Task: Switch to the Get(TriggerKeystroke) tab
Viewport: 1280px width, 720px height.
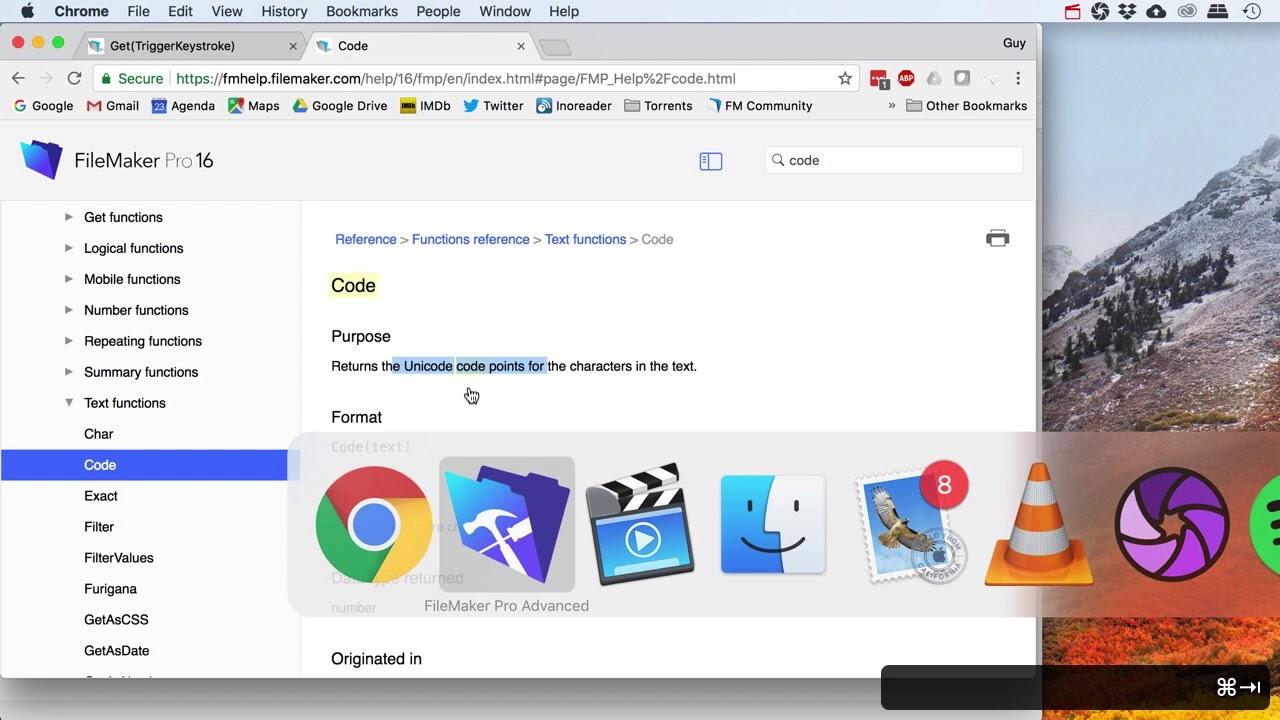Action: tap(192, 46)
